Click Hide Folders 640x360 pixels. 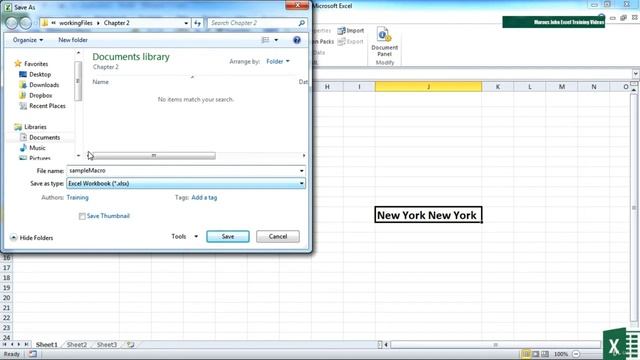coord(32,238)
